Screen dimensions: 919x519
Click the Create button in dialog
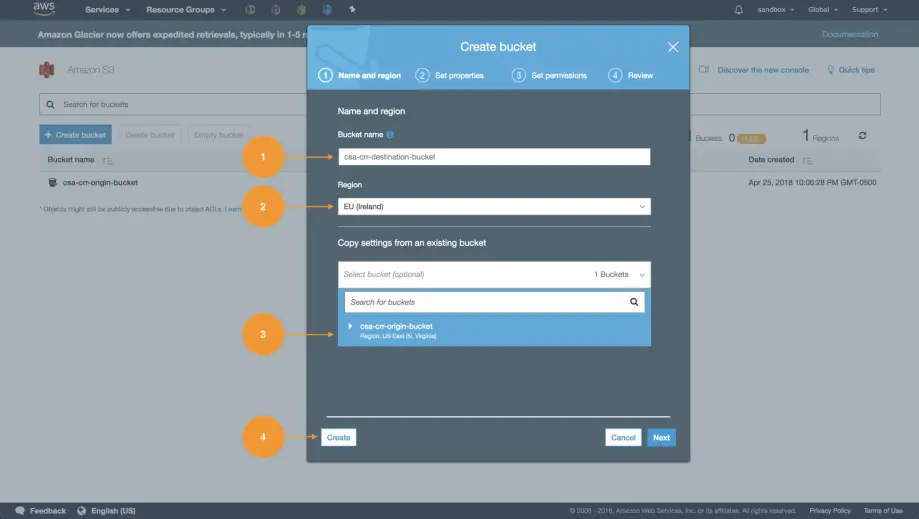338,438
